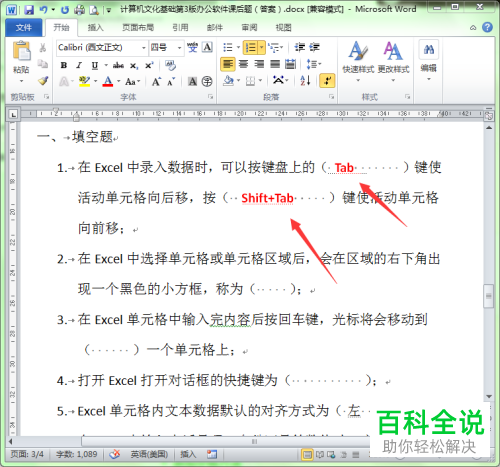Toggle align left paragraph
The image size is (500, 467).
point(228,64)
